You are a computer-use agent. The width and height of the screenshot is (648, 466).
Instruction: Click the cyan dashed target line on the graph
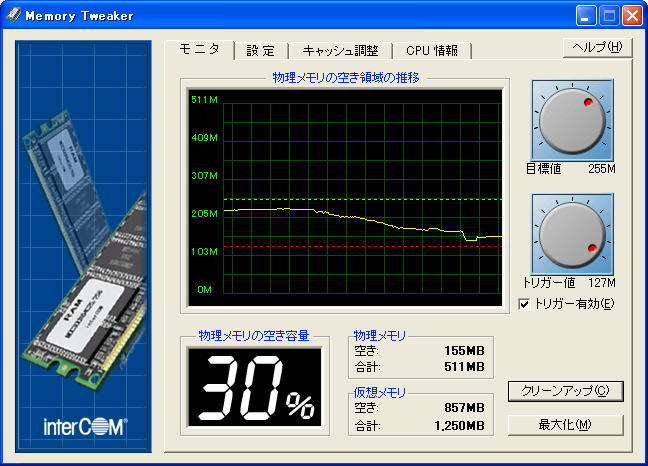(x=363, y=199)
